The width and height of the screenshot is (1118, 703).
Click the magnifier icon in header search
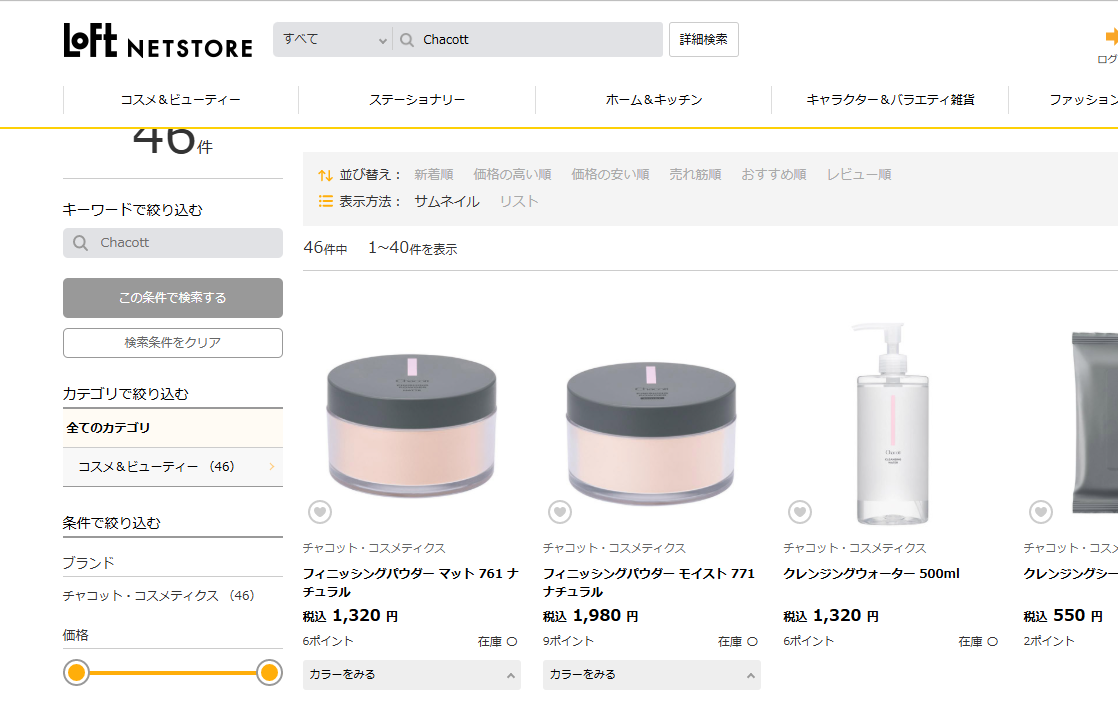[407, 40]
